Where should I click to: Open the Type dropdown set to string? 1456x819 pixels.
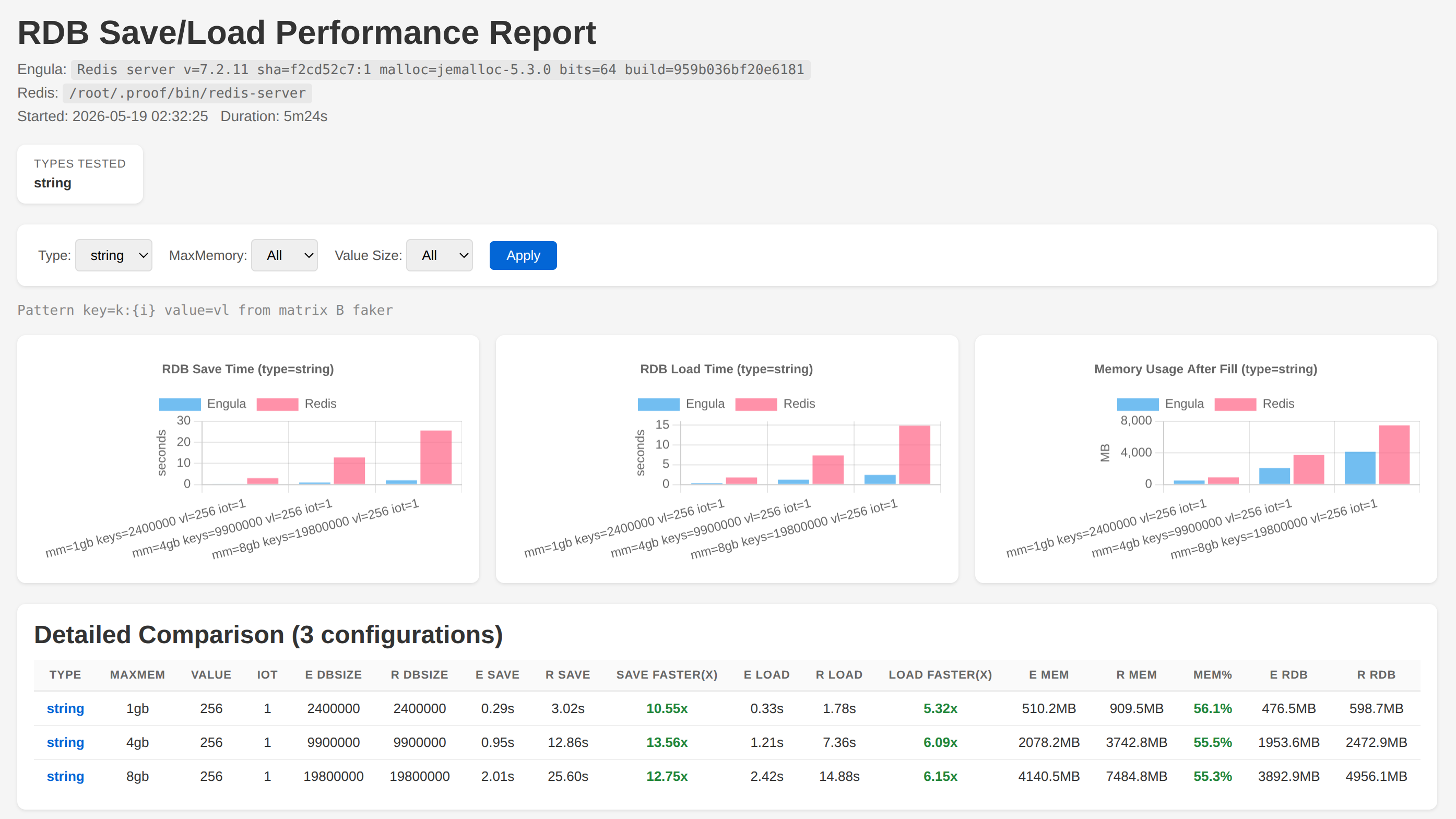pos(114,255)
